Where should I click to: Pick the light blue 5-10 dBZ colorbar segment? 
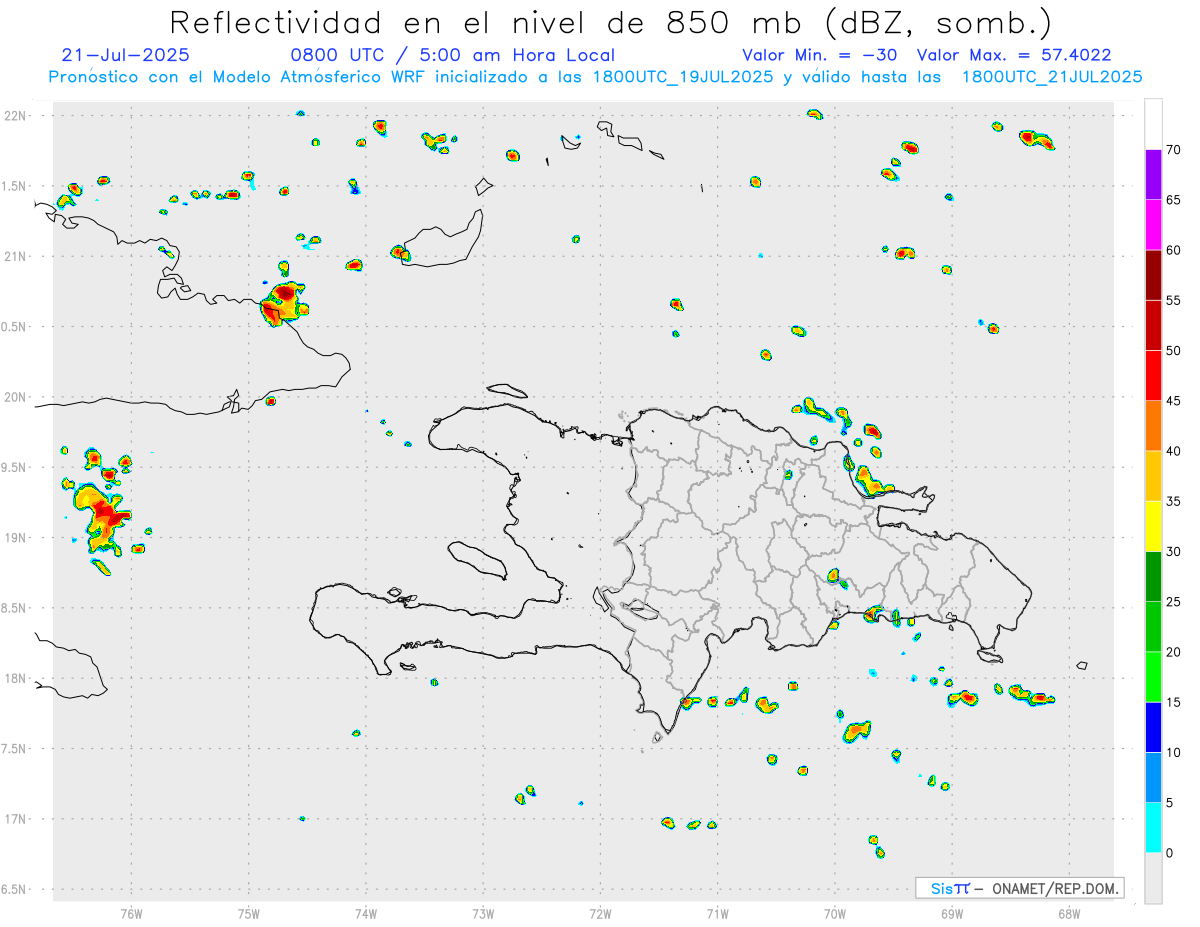point(1153,777)
